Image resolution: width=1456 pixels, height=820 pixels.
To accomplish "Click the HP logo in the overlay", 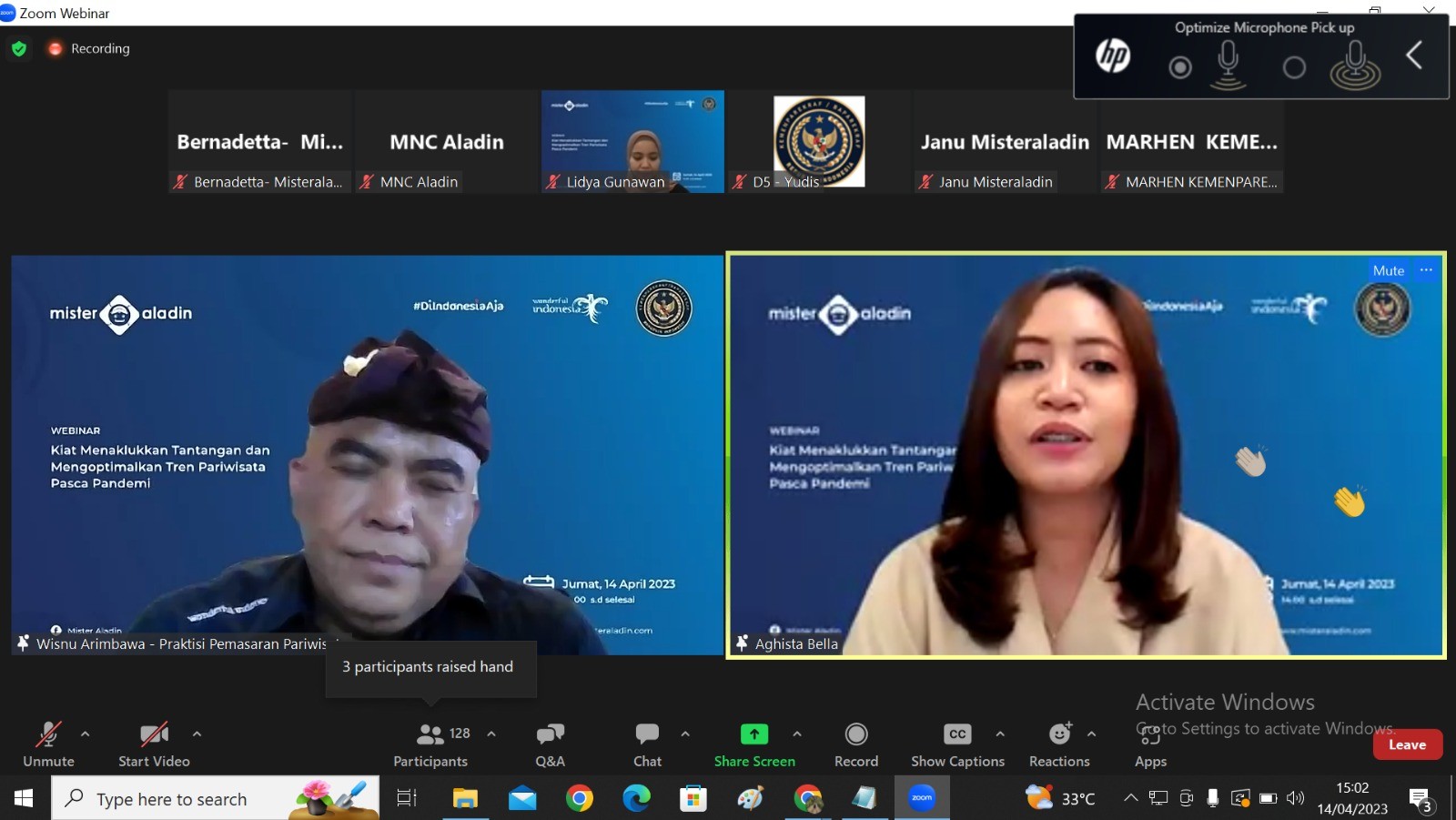I will [x=1112, y=56].
